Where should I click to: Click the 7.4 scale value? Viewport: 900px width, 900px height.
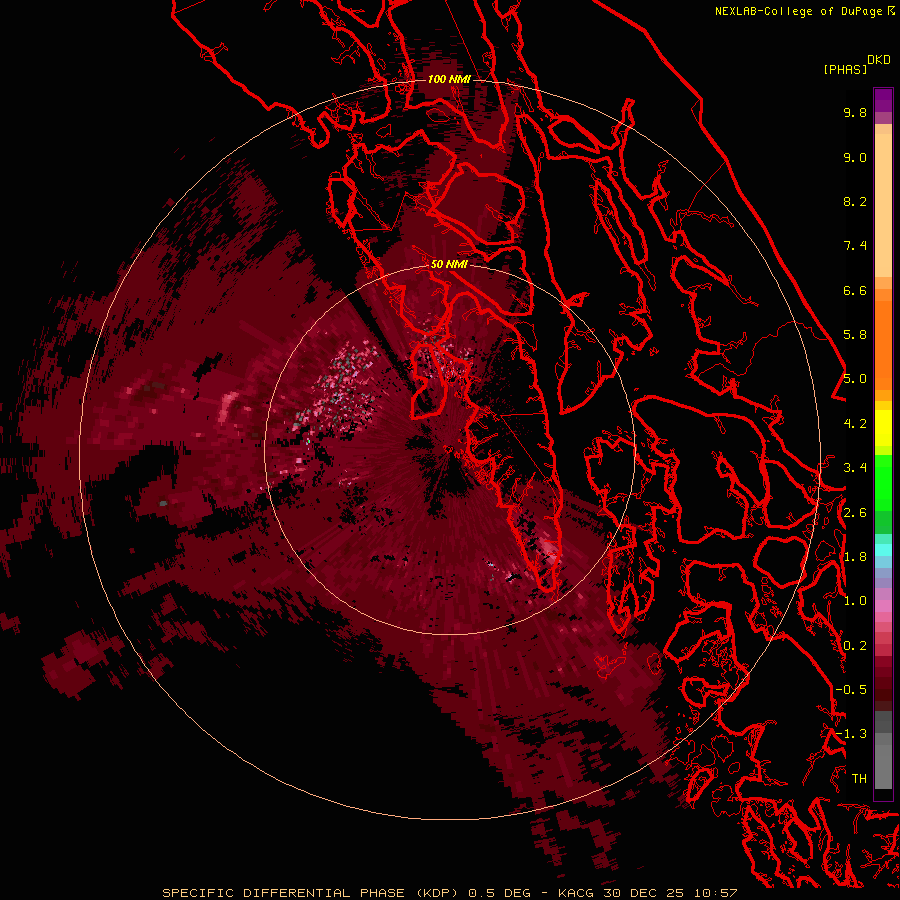click(x=855, y=246)
